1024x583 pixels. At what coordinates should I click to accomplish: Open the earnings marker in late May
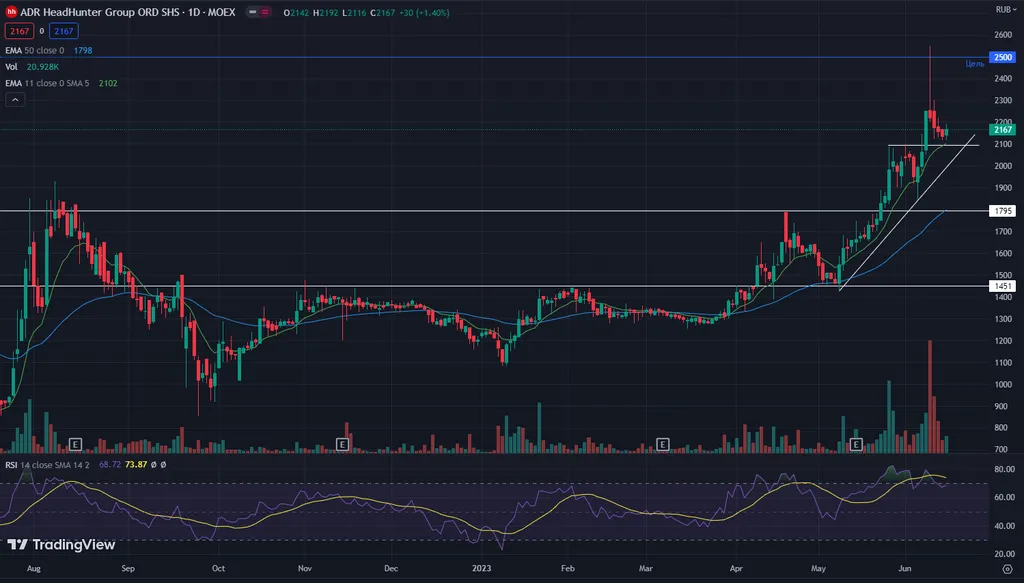(x=856, y=443)
